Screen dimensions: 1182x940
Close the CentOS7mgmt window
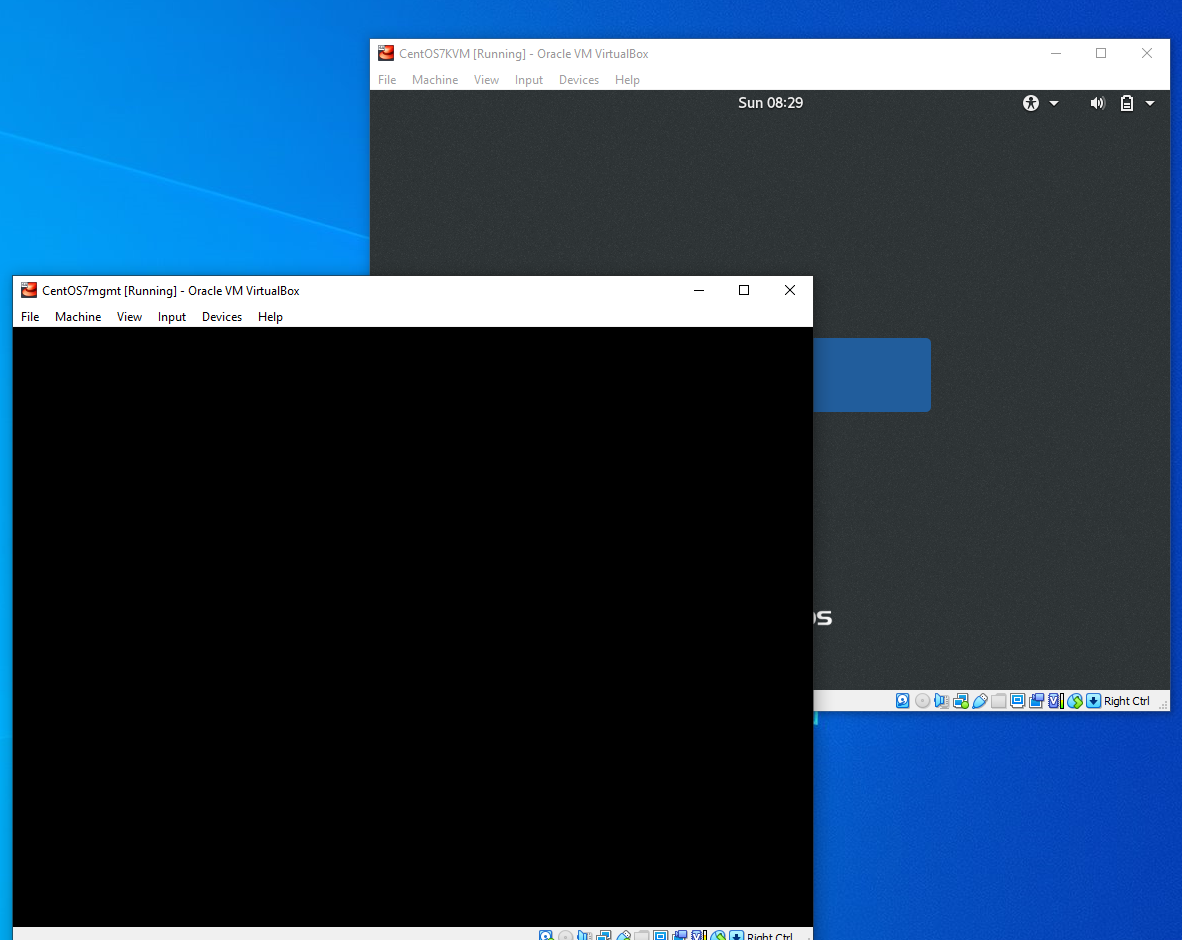790,290
